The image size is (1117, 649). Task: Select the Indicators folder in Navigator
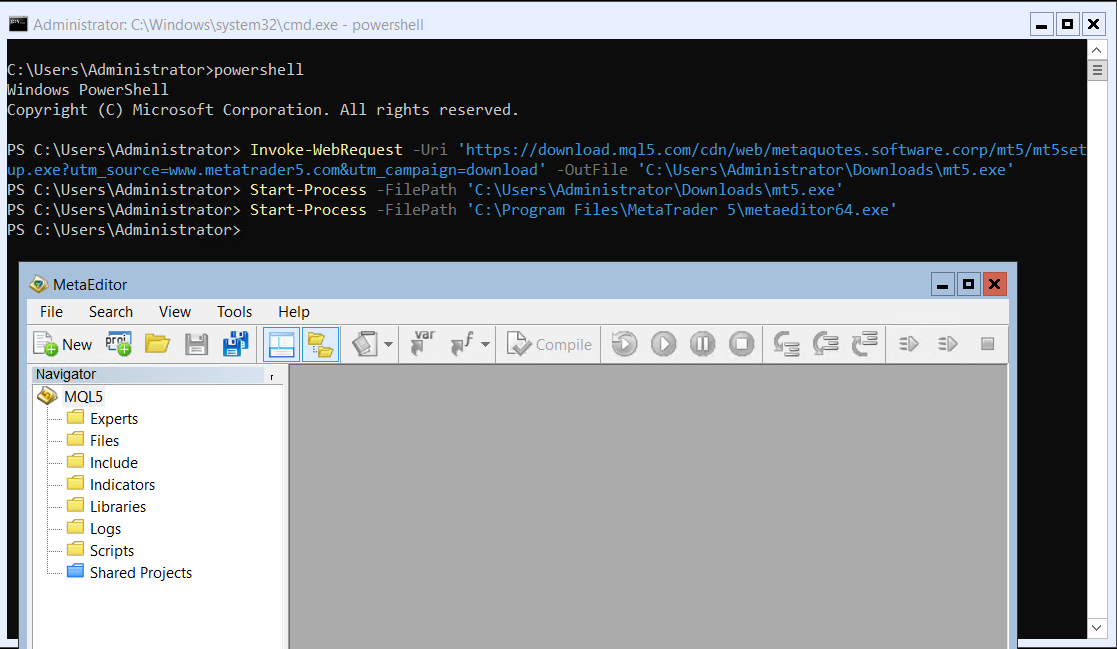122,485
